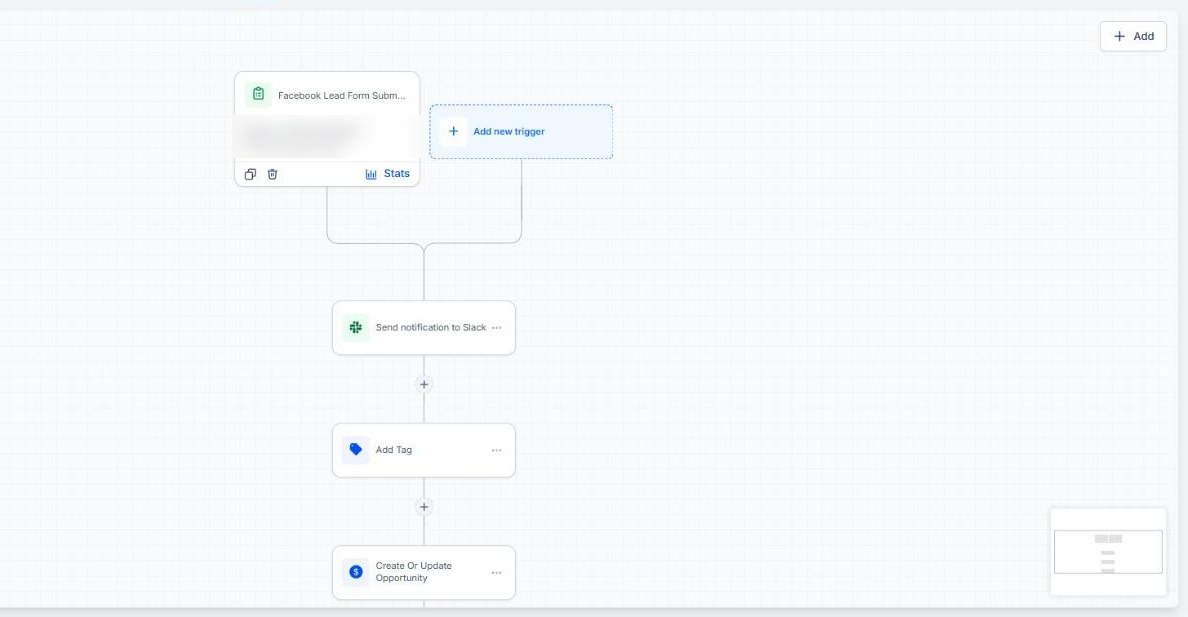Open options menu for Send notification to Slack
The image size is (1188, 617).
[x=496, y=327]
